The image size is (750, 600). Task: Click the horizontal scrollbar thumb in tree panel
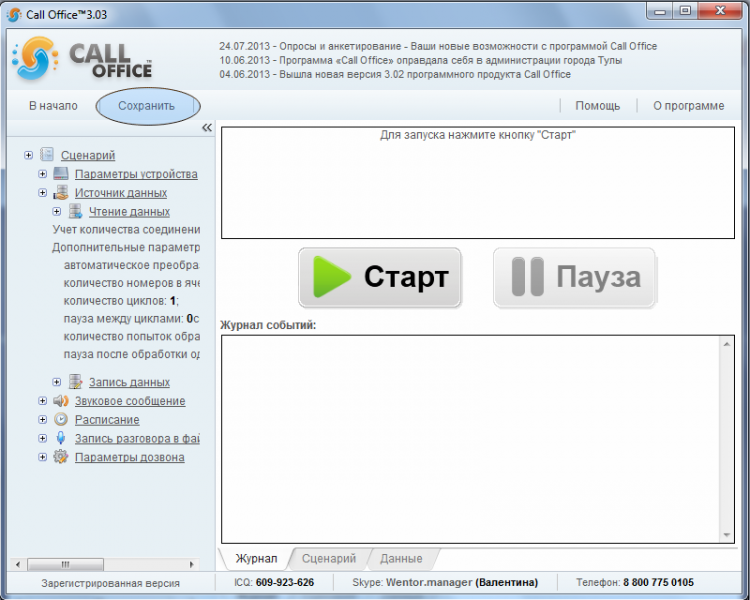point(66,564)
